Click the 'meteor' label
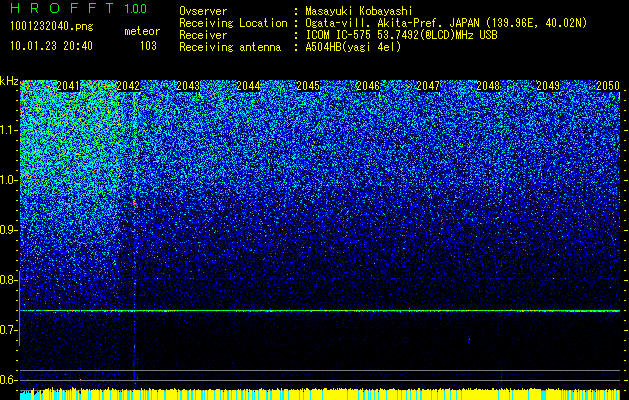The height and width of the screenshot is (400, 629). (142, 31)
